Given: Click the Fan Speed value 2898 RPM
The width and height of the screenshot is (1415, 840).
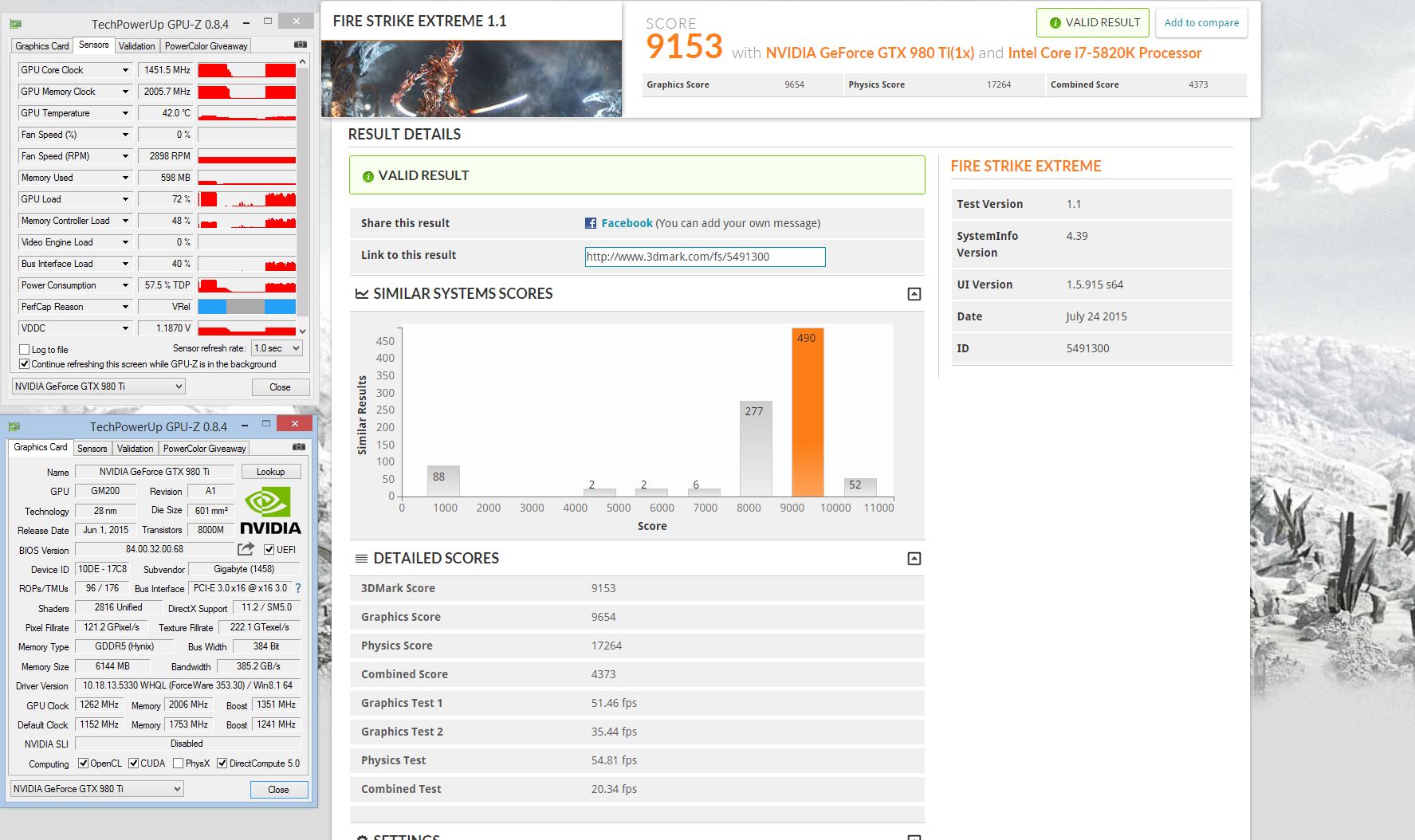Looking at the screenshot, I should pyautogui.click(x=166, y=156).
